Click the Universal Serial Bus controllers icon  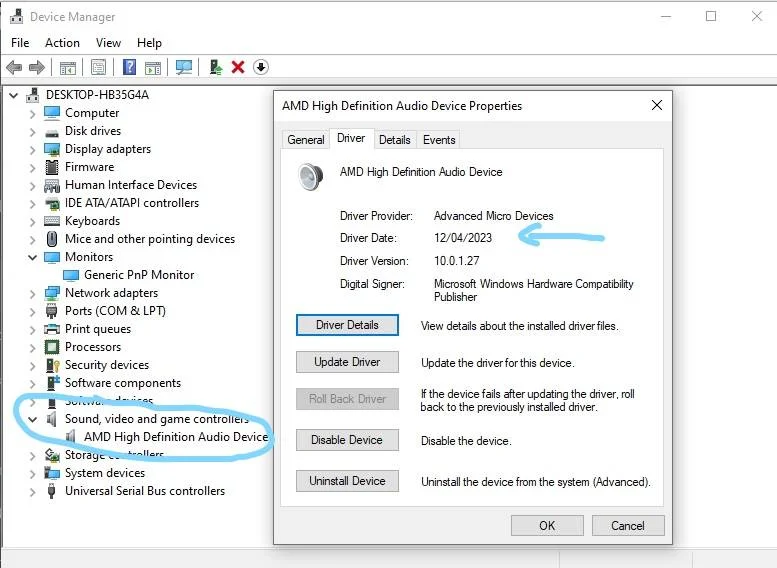tap(51, 491)
